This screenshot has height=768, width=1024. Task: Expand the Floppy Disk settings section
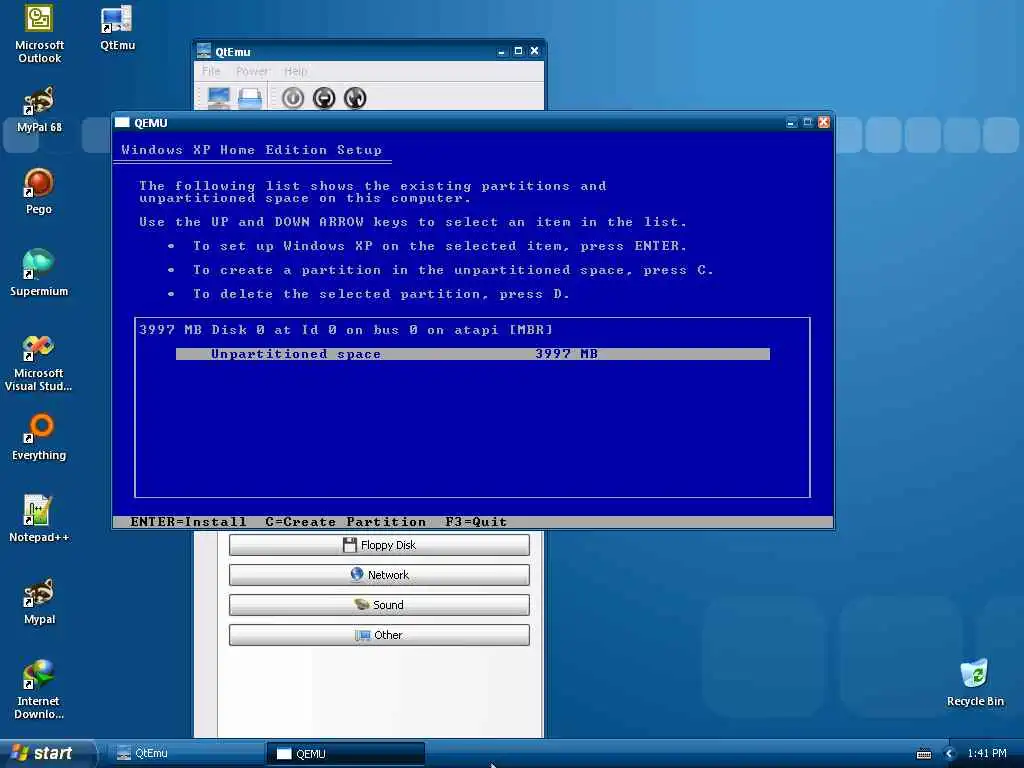click(379, 545)
